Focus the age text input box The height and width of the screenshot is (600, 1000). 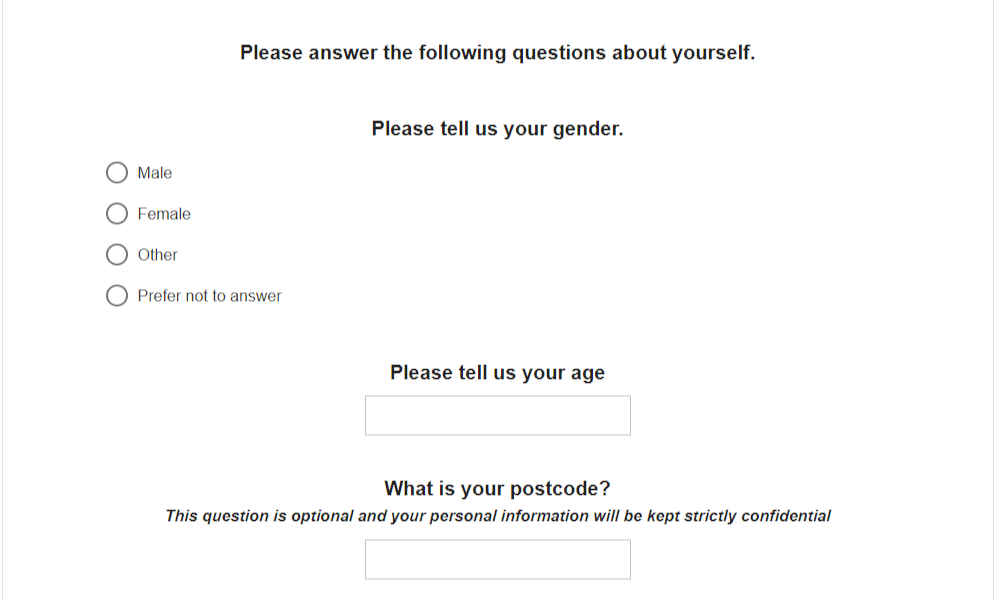[497, 416]
